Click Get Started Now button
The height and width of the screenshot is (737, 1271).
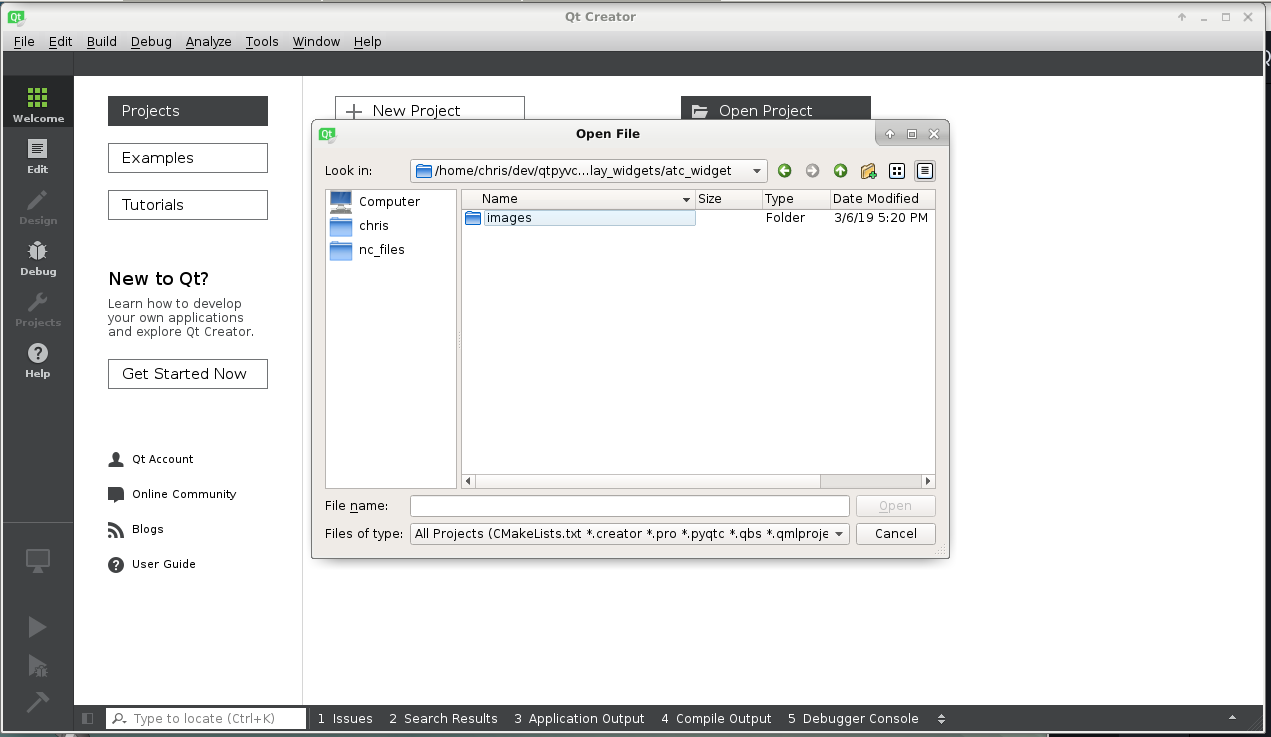(x=188, y=374)
